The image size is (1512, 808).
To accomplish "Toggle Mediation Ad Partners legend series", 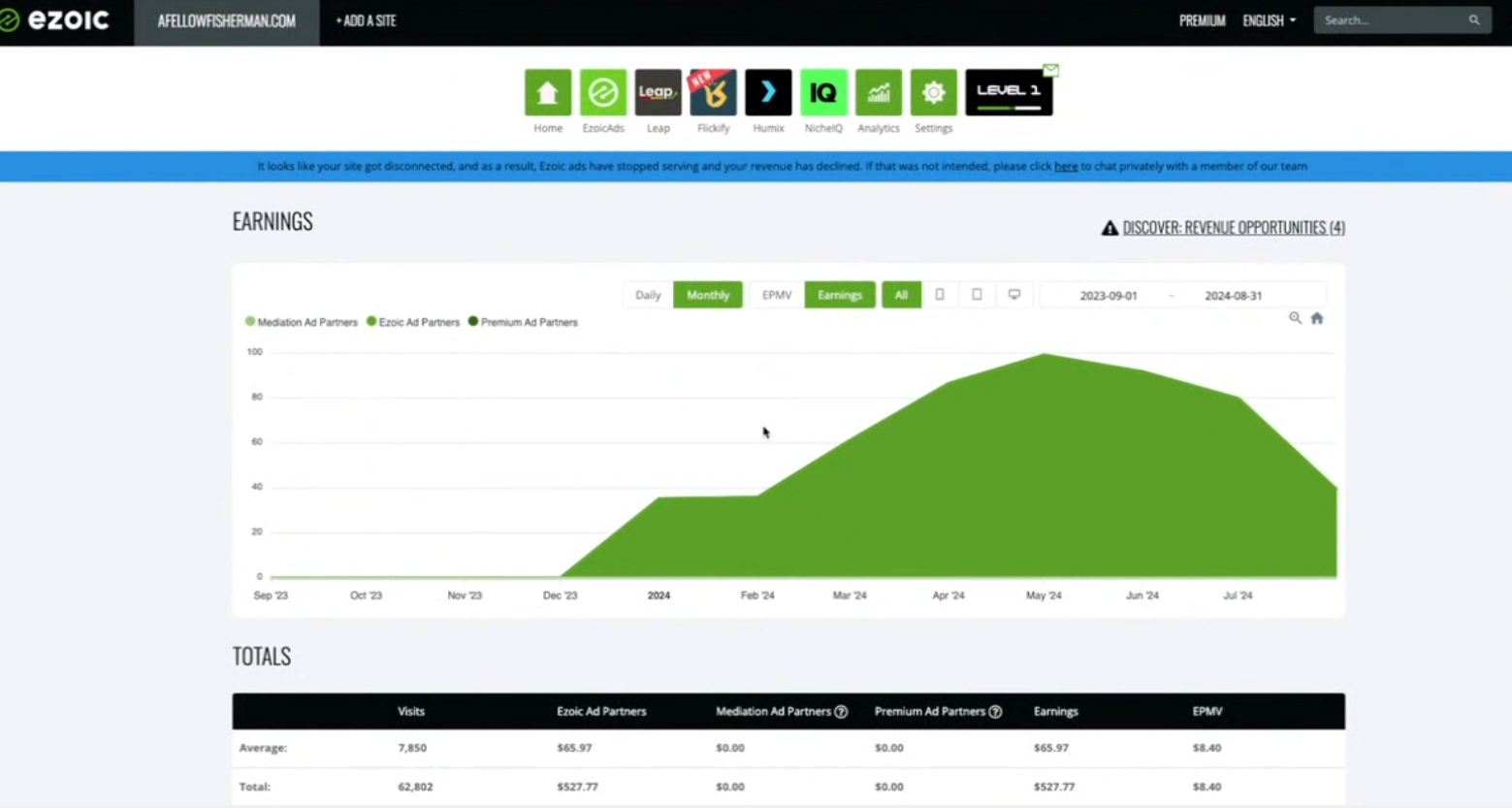I will [x=302, y=322].
